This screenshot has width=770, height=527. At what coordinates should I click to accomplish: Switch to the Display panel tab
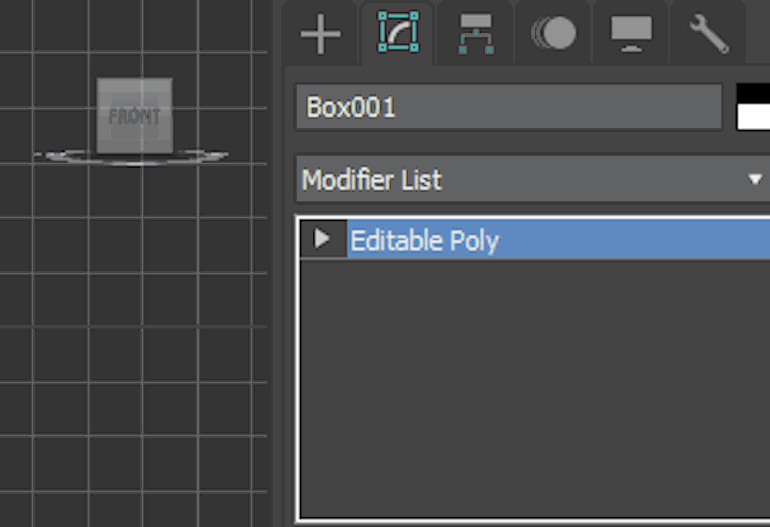coord(632,34)
